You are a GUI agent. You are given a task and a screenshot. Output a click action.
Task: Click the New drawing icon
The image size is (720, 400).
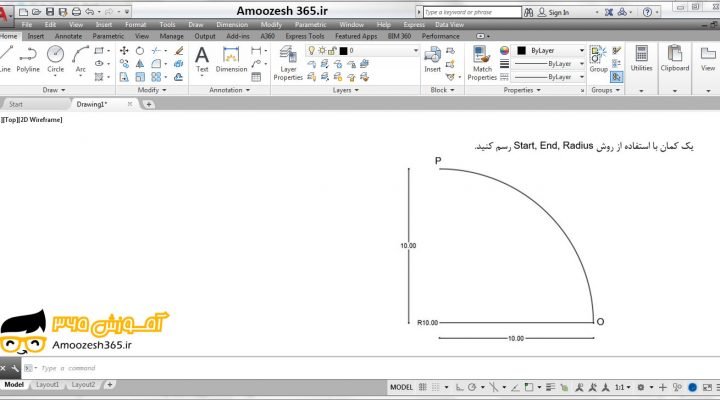coord(23,12)
